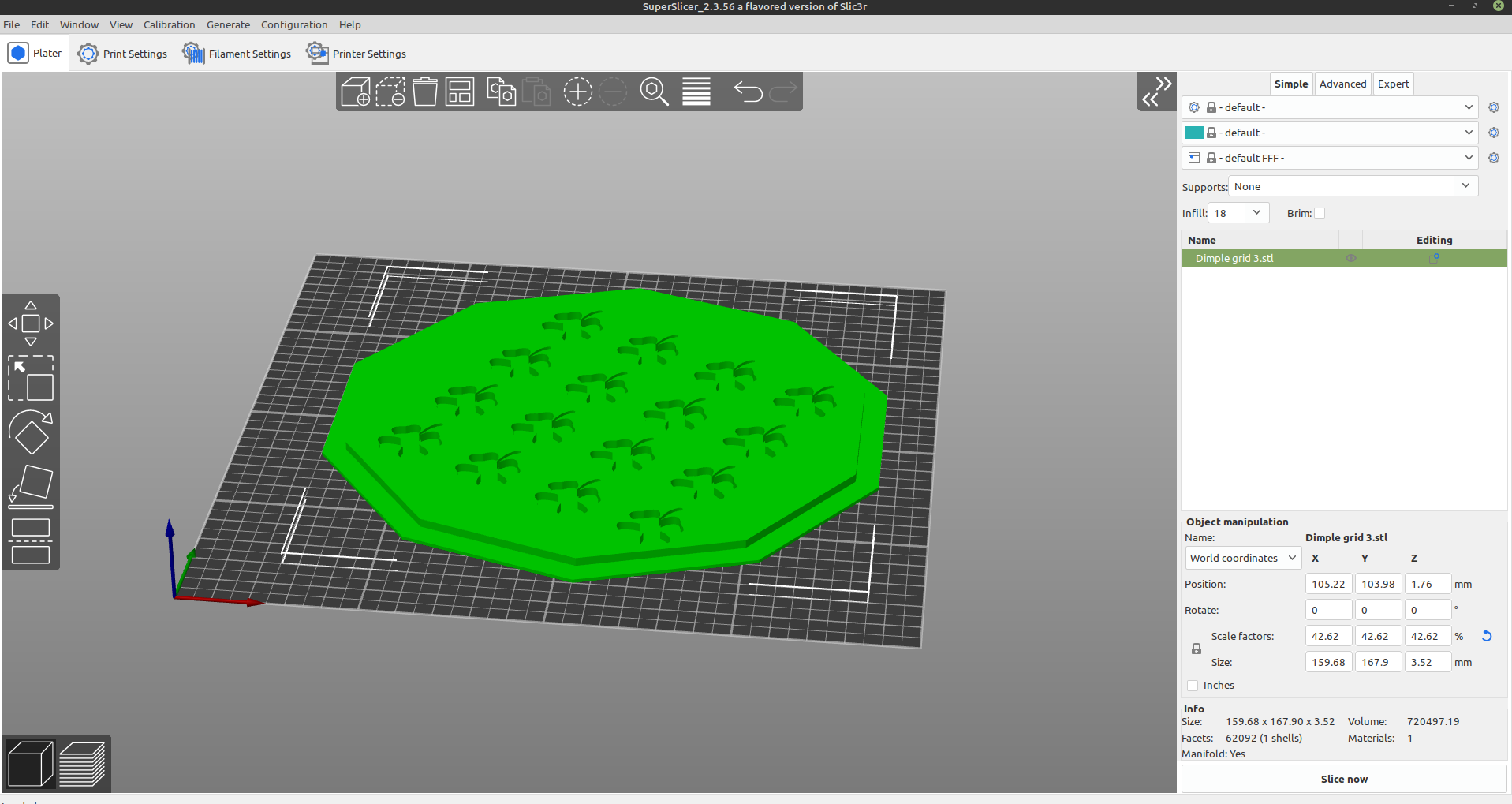This screenshot has height=804, width=1512.
Task: Arrange objects on the plate
Action: (460, 92)
